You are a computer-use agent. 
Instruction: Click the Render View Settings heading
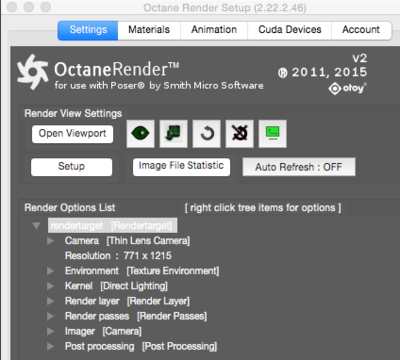tap(73, 113)
